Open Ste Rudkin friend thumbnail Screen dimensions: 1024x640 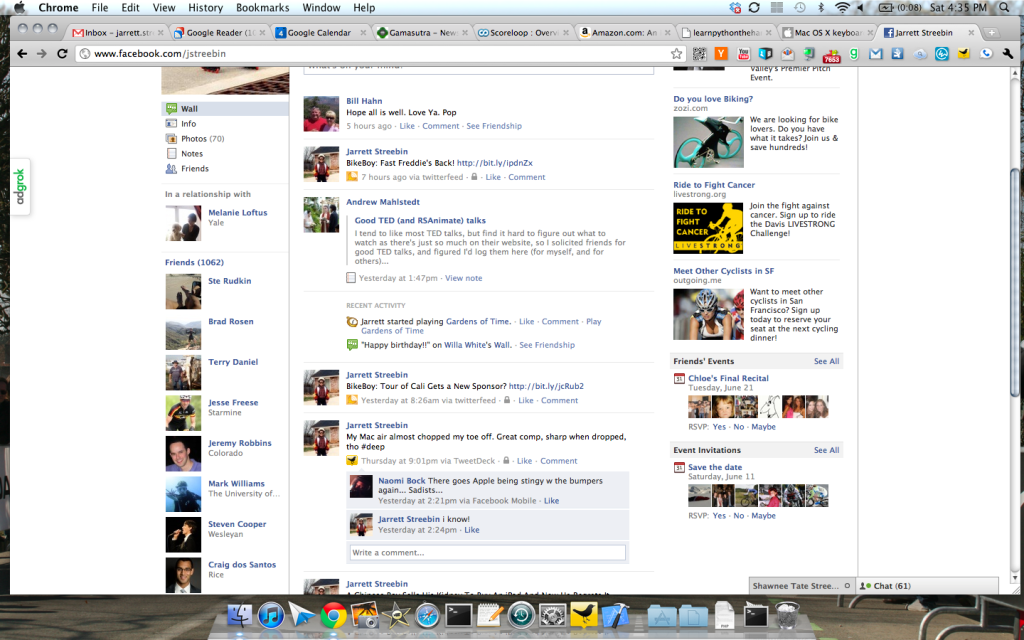tap(183, 291)
